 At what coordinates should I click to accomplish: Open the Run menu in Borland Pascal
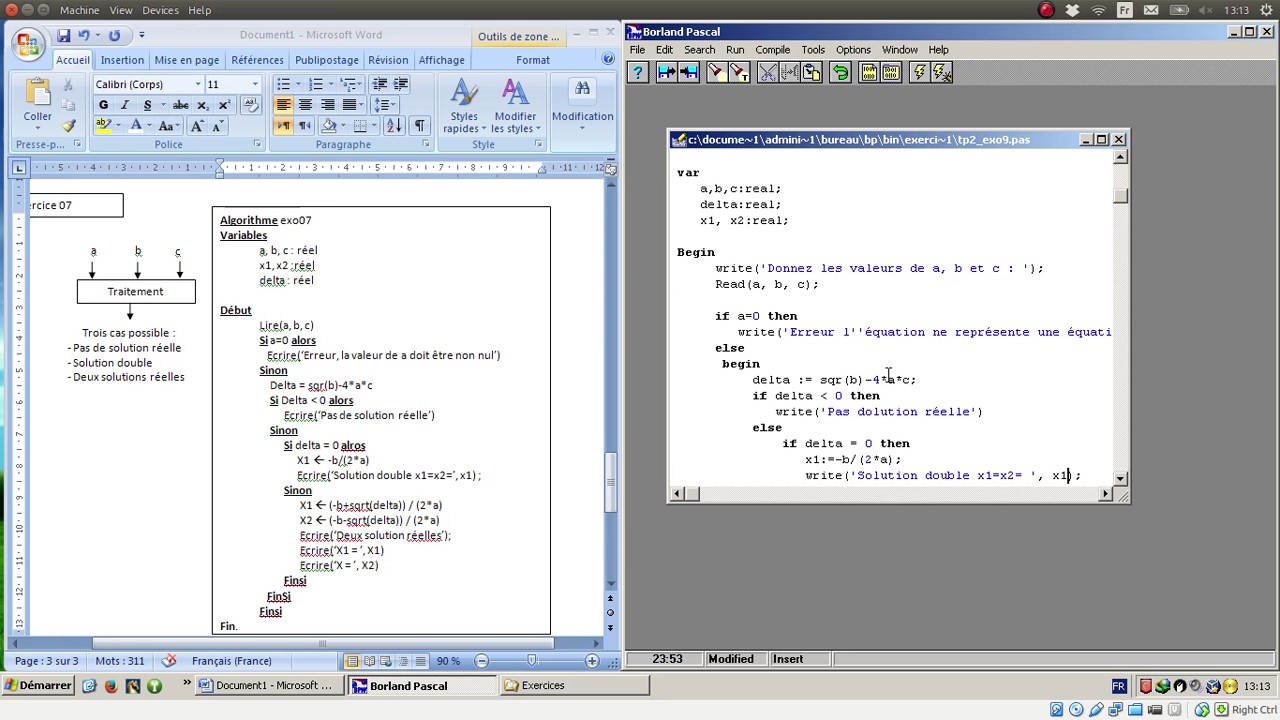point(735,49)
